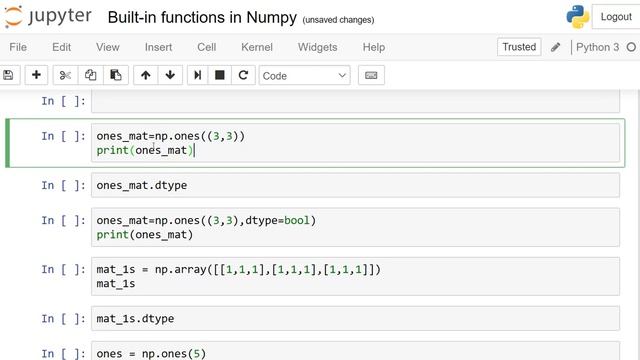Click the Trusted notebook button
Image resolution: width=640 pixels, height=360 pixels.
tap(519, 47)
